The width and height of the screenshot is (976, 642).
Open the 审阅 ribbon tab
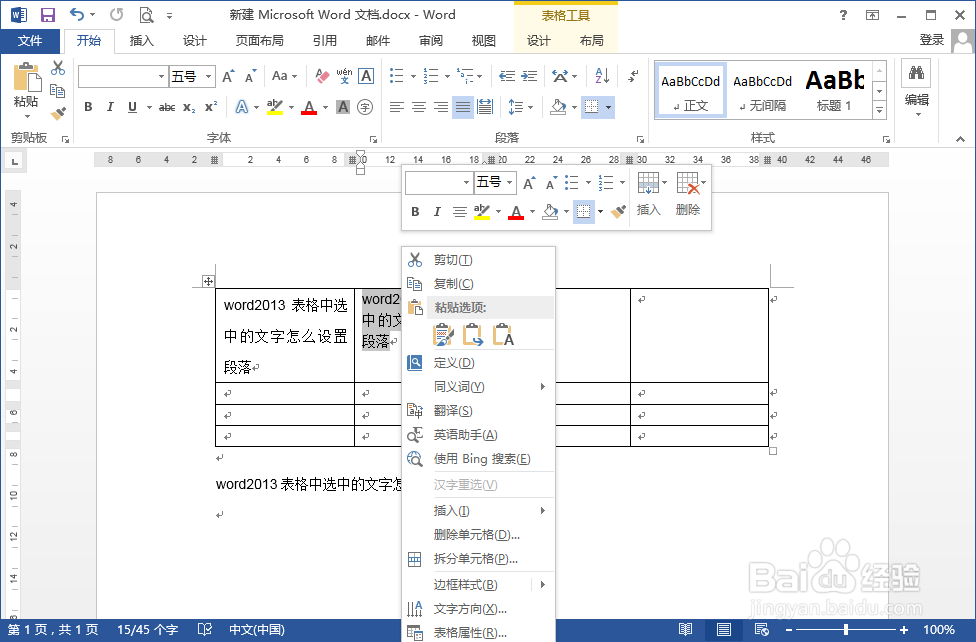431,40
